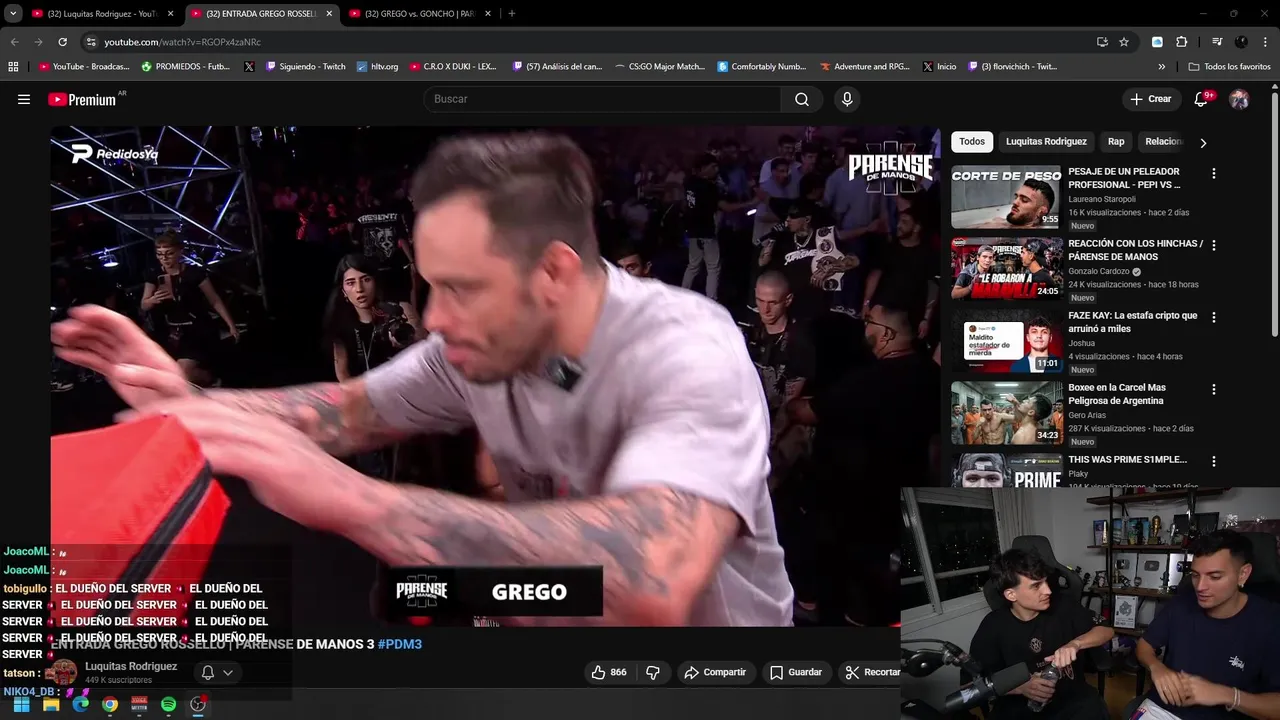Start voice search with the microphone icon
Image resolution: width=1280 pixels, height=720 pixels.
pyautogui.click(x=847, y=99)
